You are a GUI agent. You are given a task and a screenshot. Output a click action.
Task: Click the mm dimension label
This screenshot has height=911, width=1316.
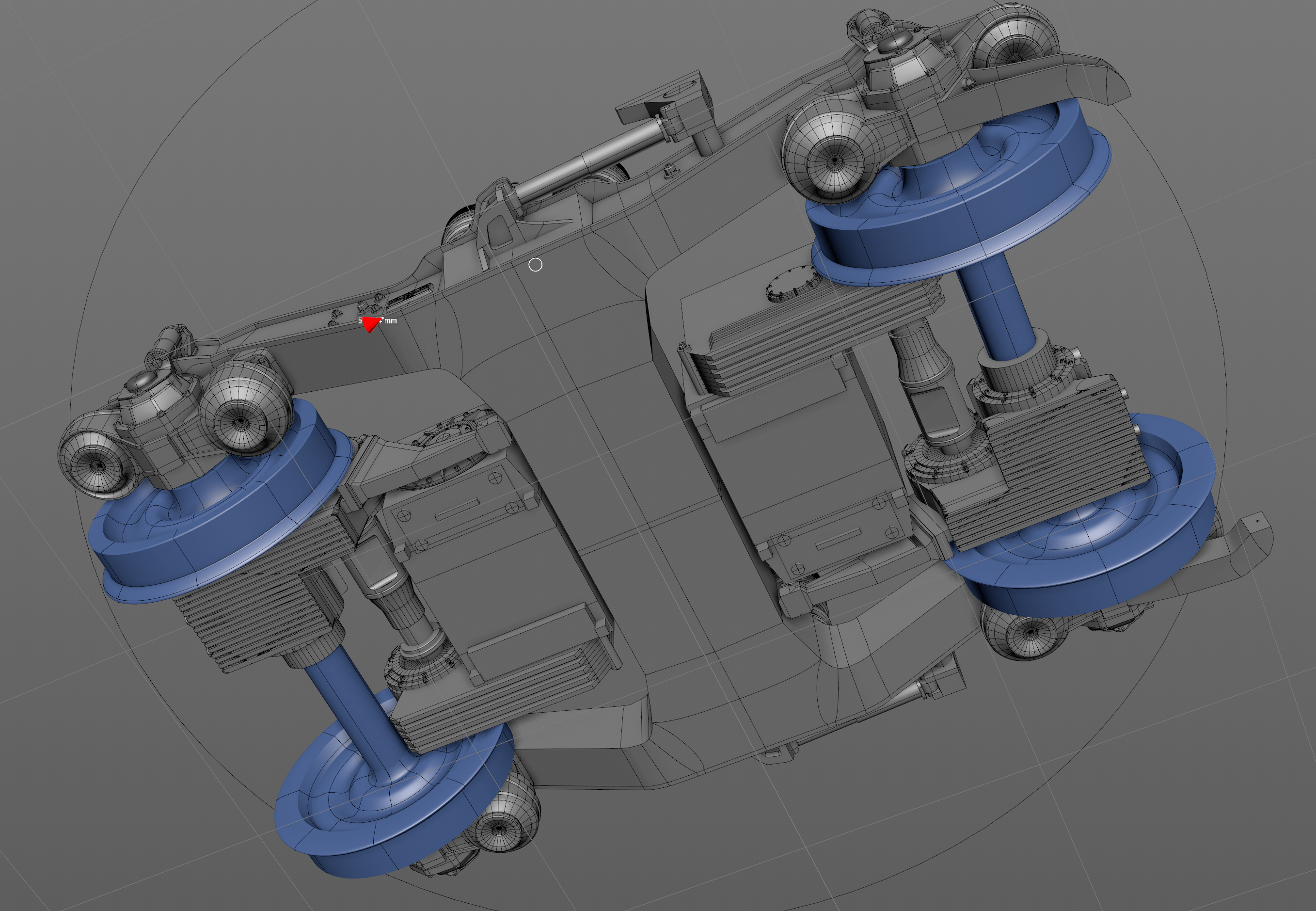click(x=390, y=321)
